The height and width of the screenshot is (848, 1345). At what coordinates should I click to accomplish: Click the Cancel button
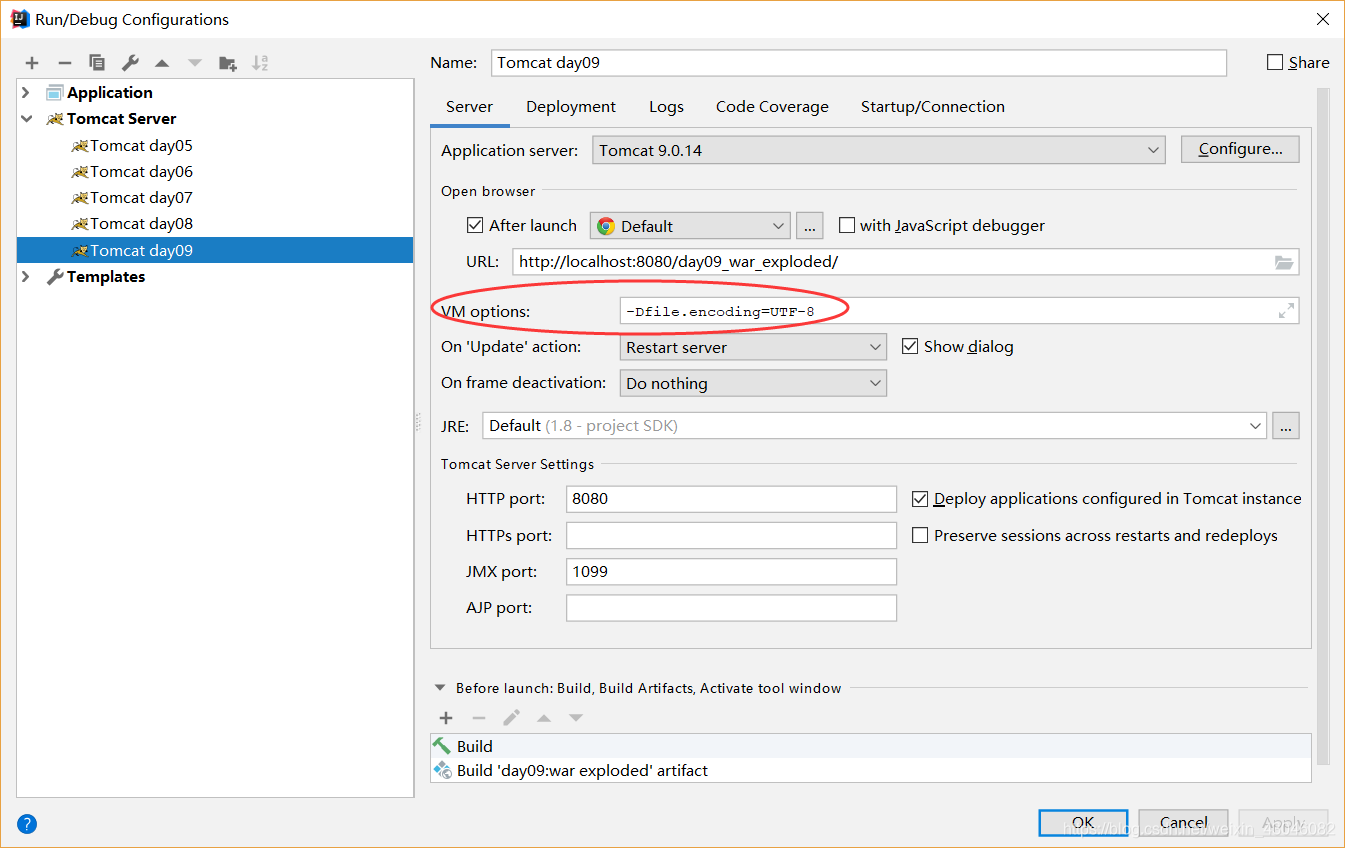(x=1183, y=823)
